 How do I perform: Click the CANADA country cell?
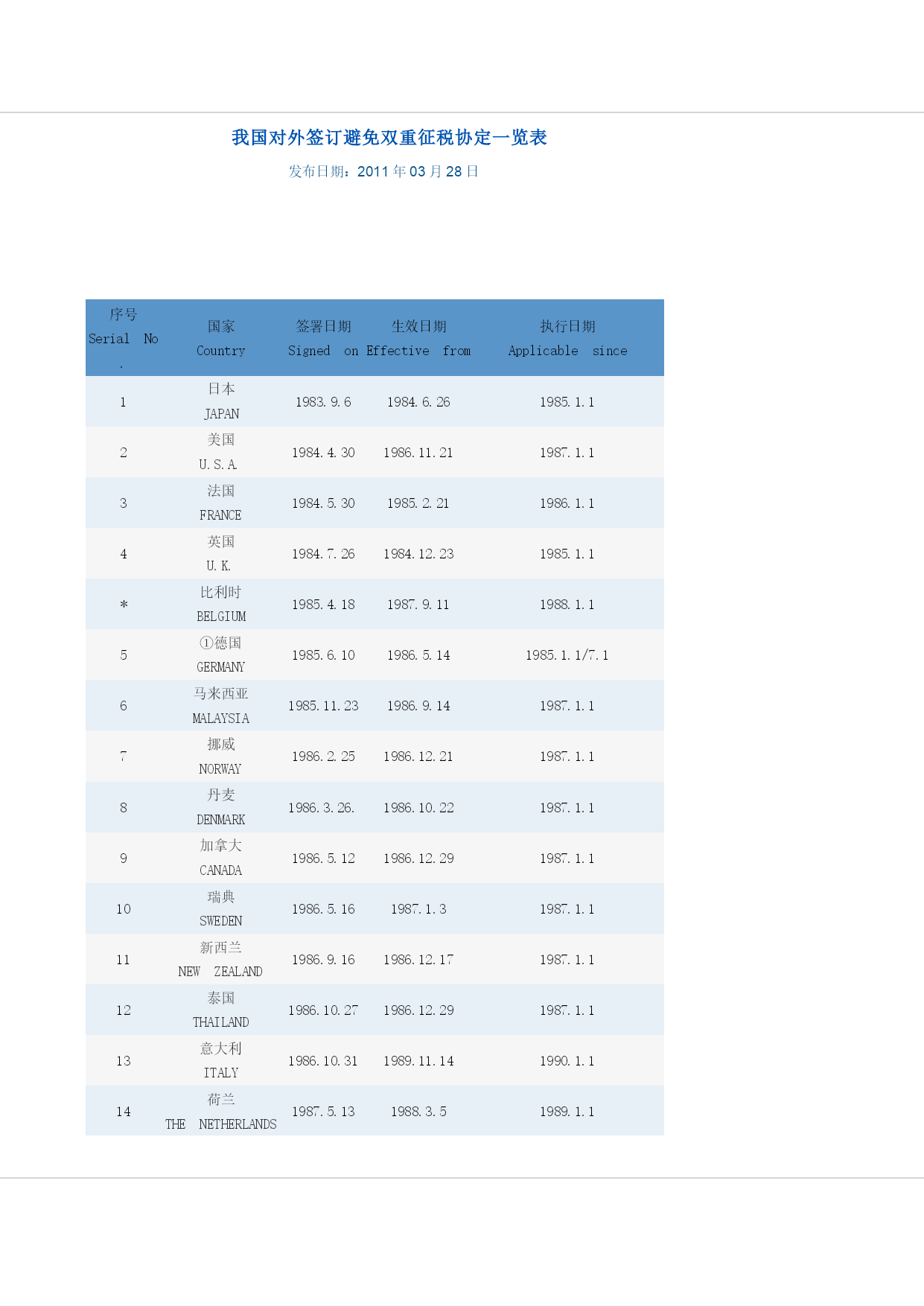tap(221, 858)
